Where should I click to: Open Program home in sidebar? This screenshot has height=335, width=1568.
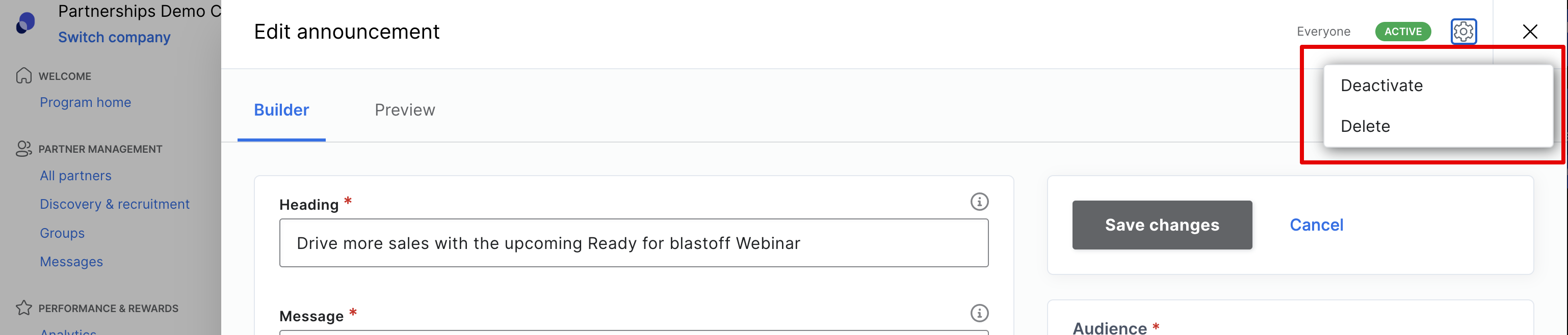85,102
